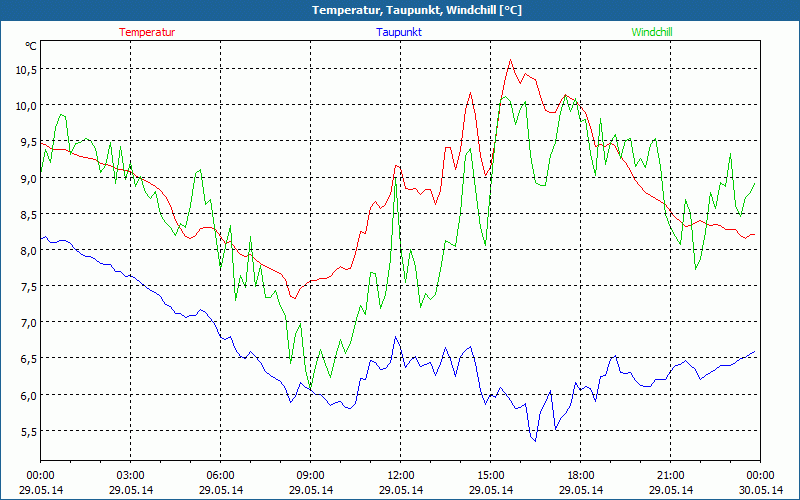The width and height of the screenshot is (800, 500).
Task: Select the 10,5 y-axis value label
Action: click(26, 69)
